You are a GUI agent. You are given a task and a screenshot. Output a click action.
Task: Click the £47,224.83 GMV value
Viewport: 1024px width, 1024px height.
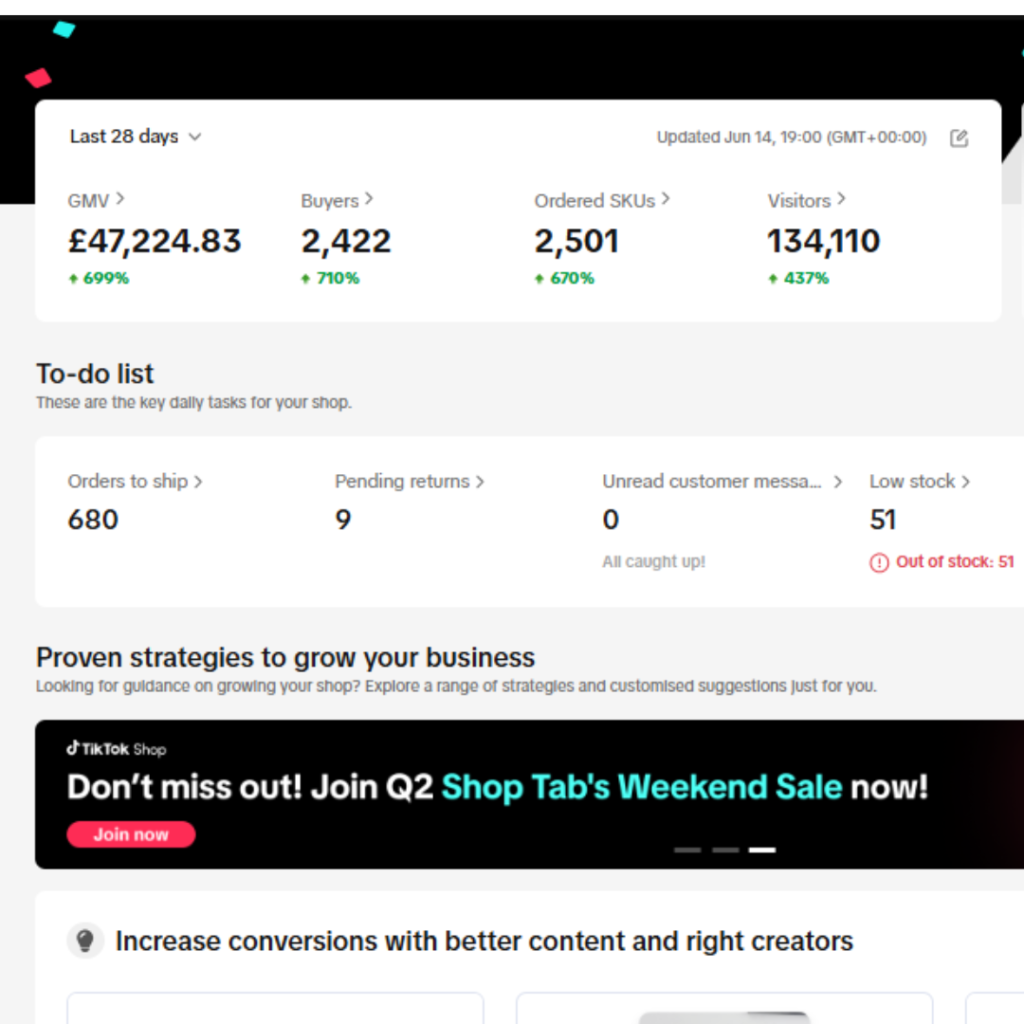pos(155,241)
